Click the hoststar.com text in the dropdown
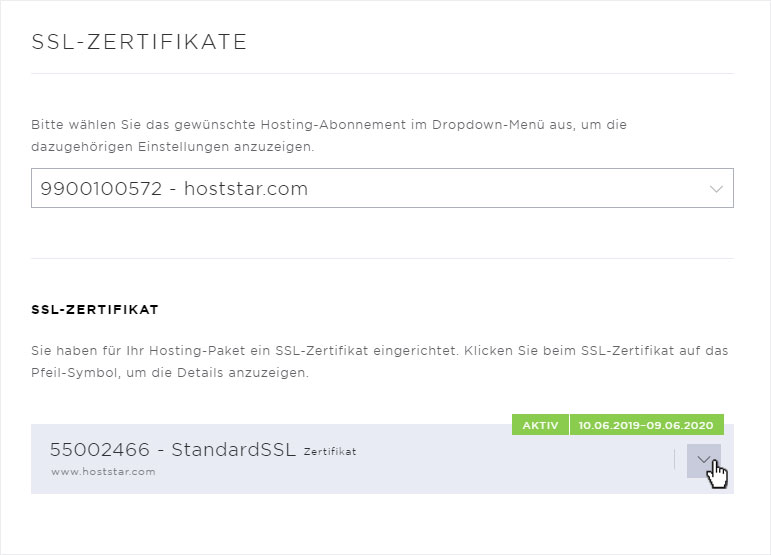Screen dimensions: 771x555 (x=246, y=189)
